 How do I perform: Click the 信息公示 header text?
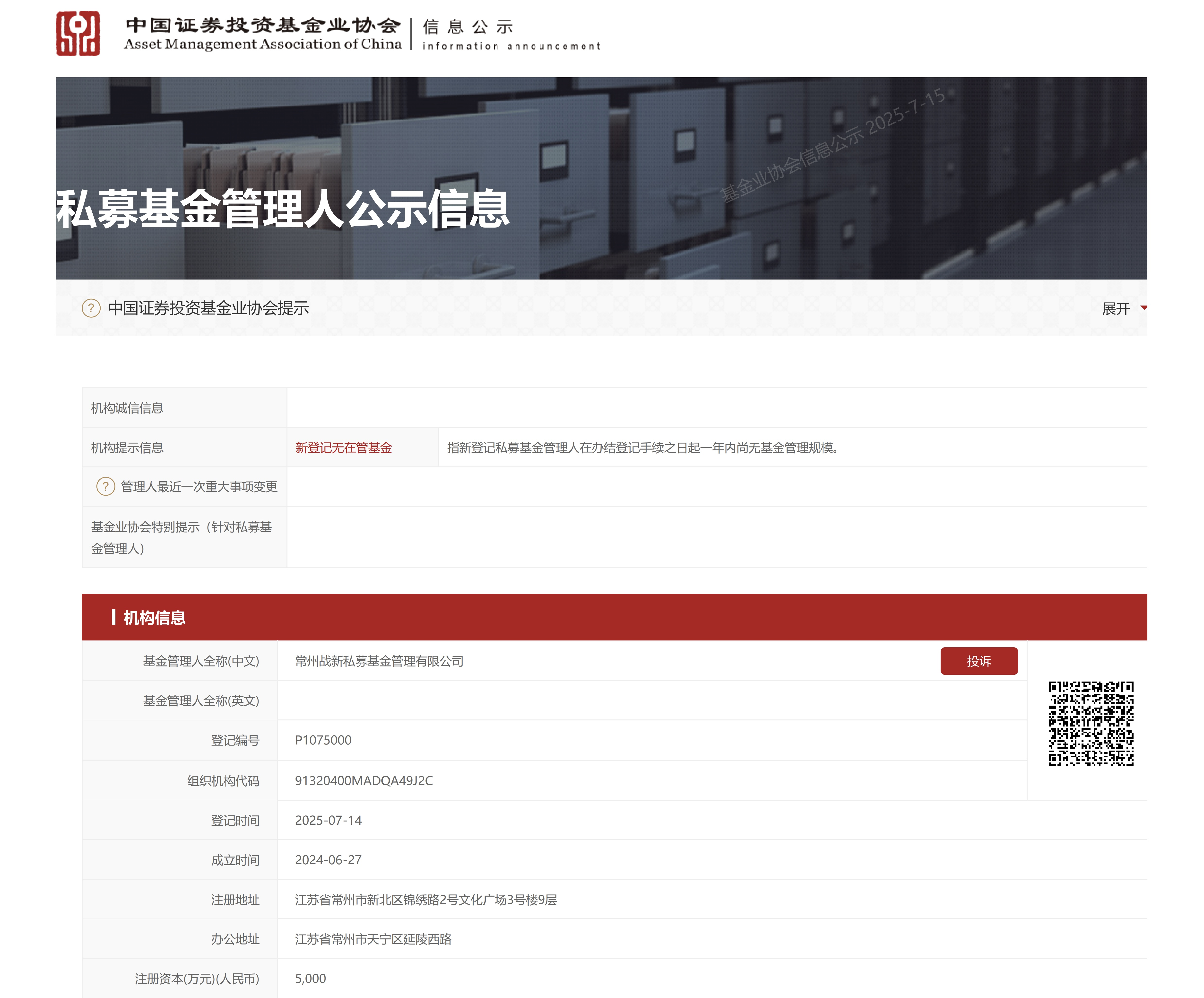click(468, 26)
